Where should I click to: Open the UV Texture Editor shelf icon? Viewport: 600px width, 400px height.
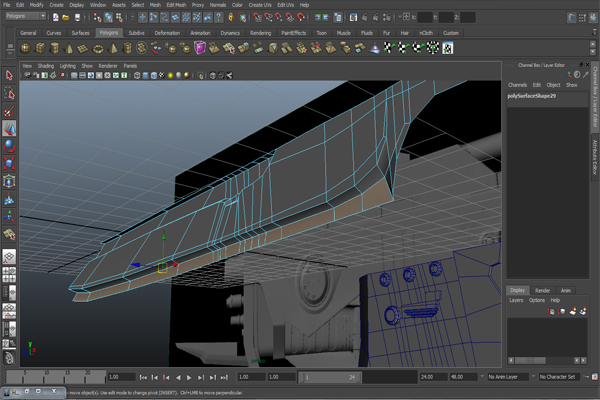[447, 48]
